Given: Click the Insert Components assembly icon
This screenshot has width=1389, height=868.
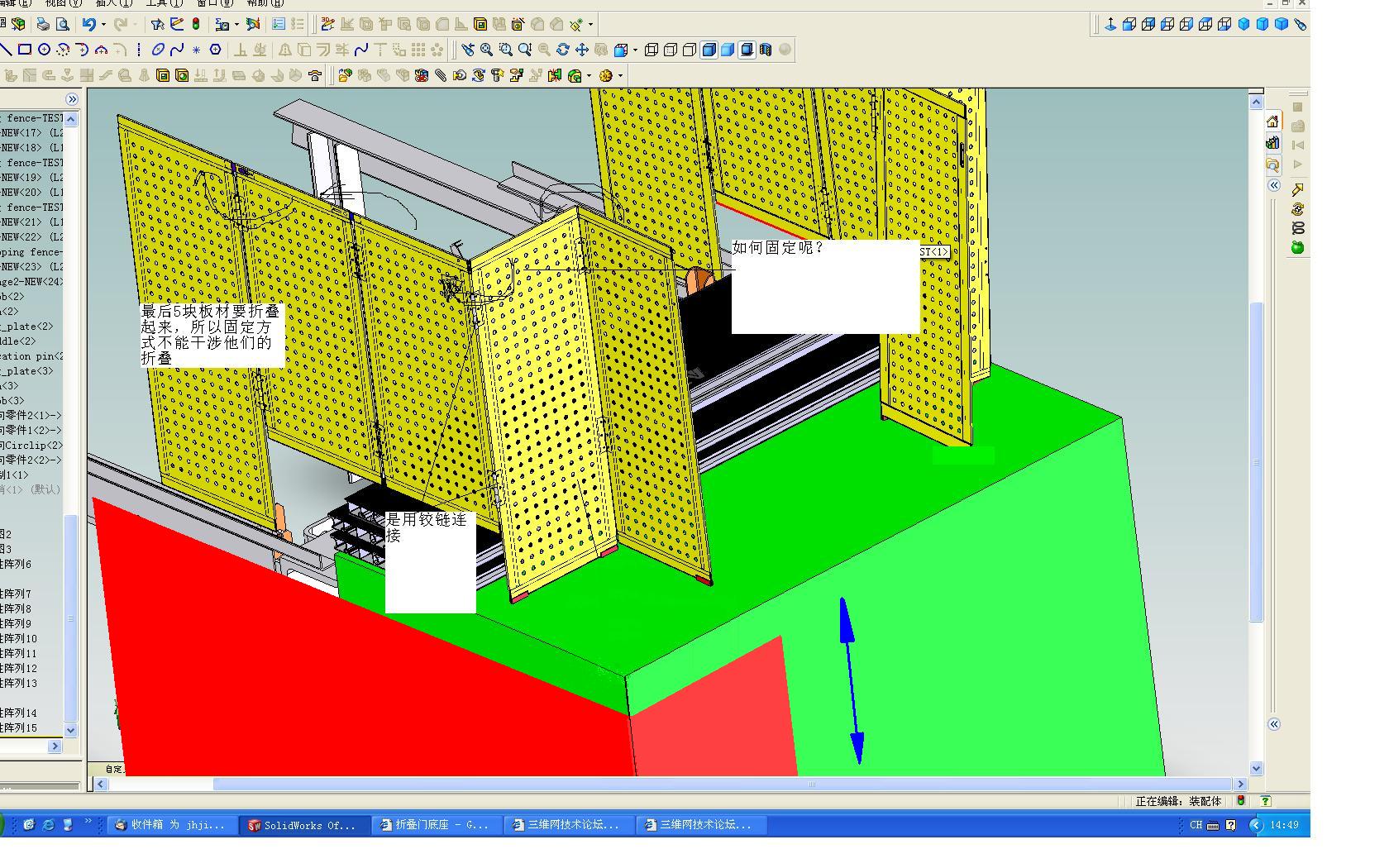Looking at the screenshot, I should pyautogui.click(x=346, y=75).
